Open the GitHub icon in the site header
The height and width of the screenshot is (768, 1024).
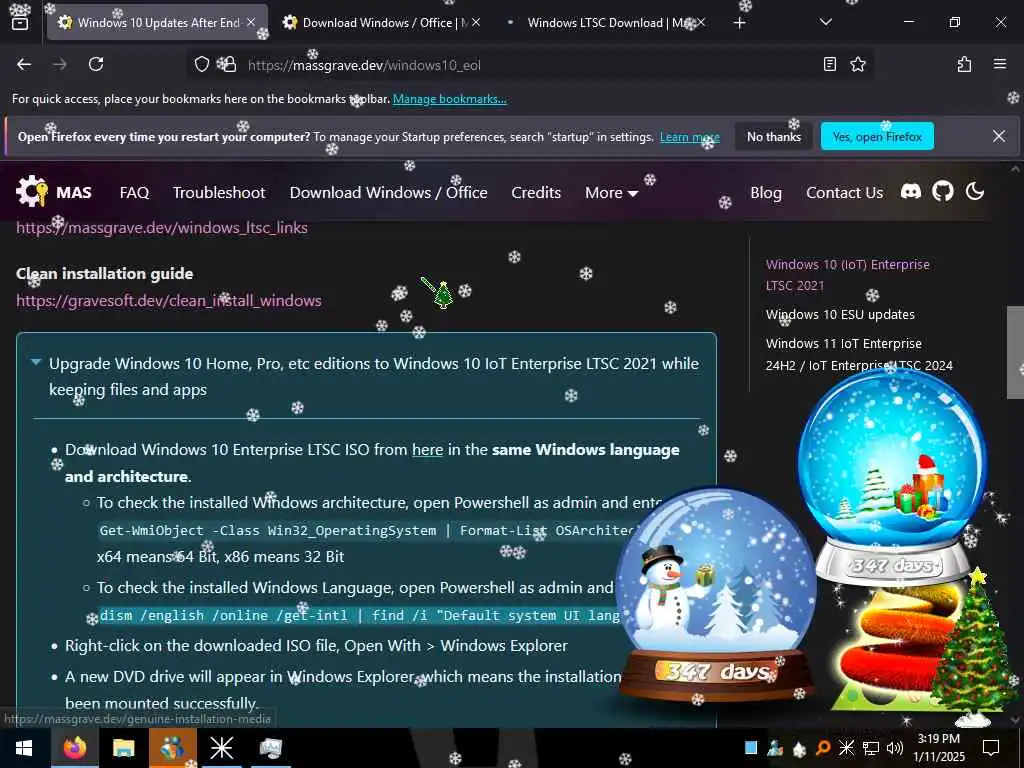[x=942, y=191]
